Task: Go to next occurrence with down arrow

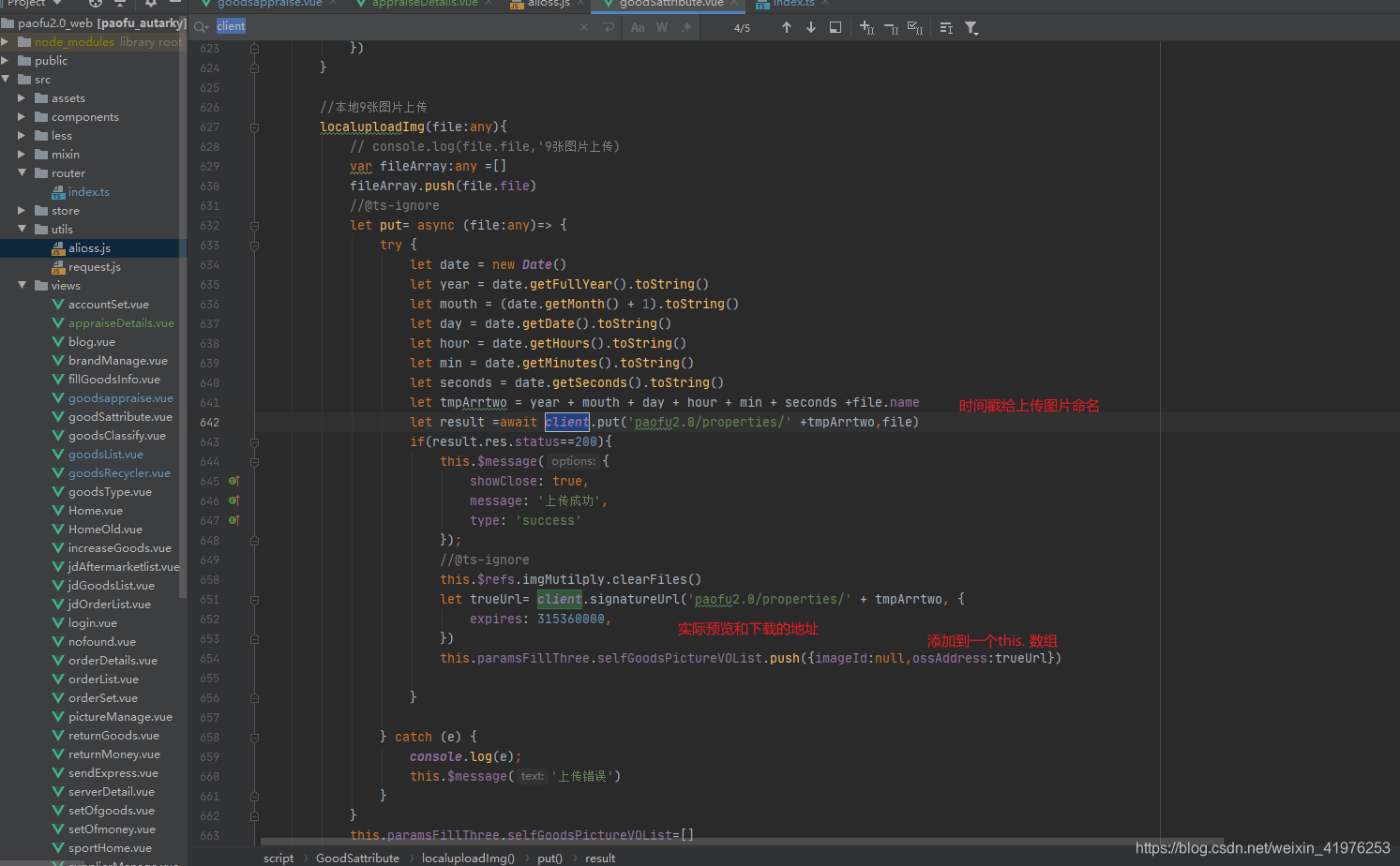Action: coord(811,27)
